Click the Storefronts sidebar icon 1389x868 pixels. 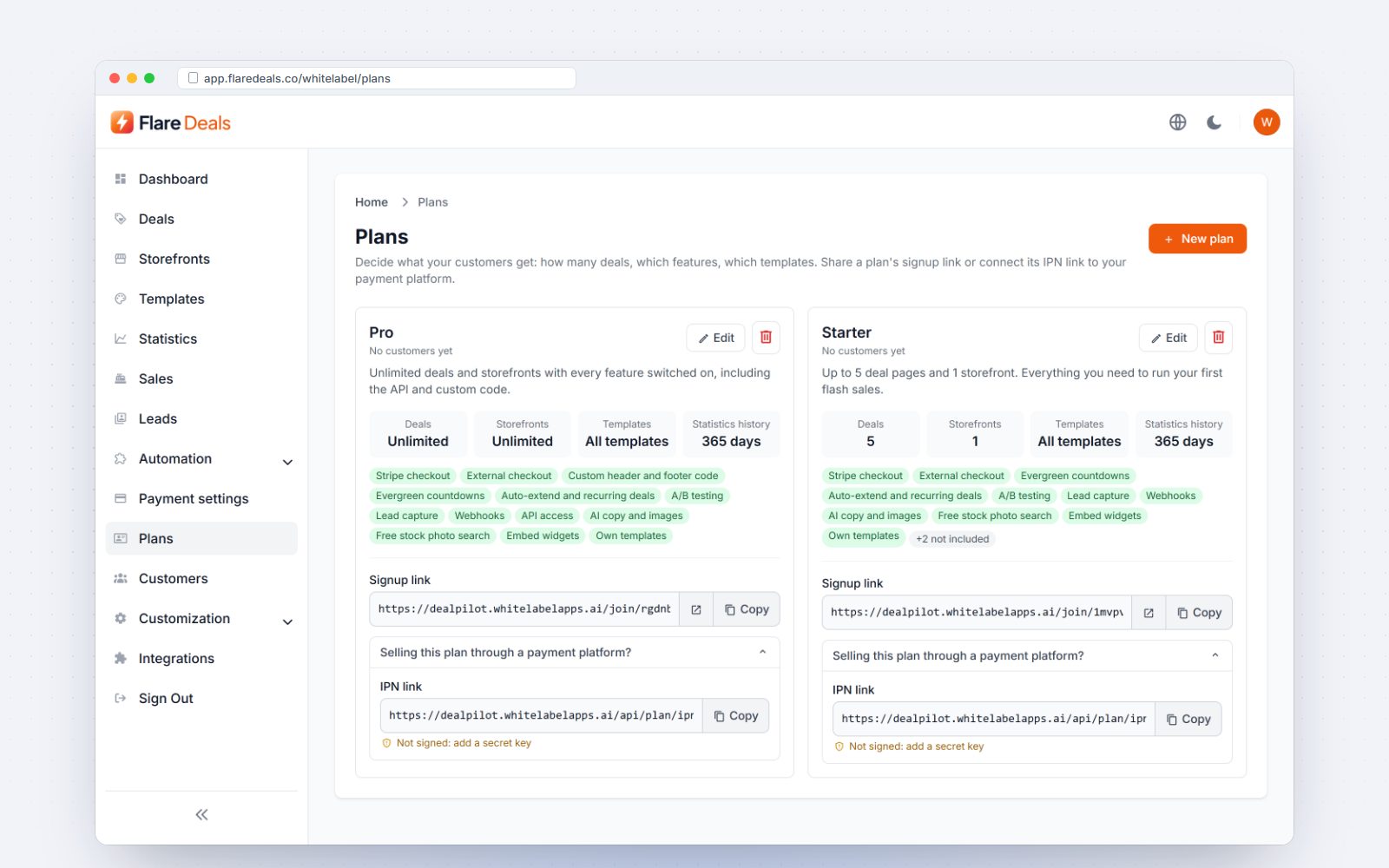coord(121,259)
